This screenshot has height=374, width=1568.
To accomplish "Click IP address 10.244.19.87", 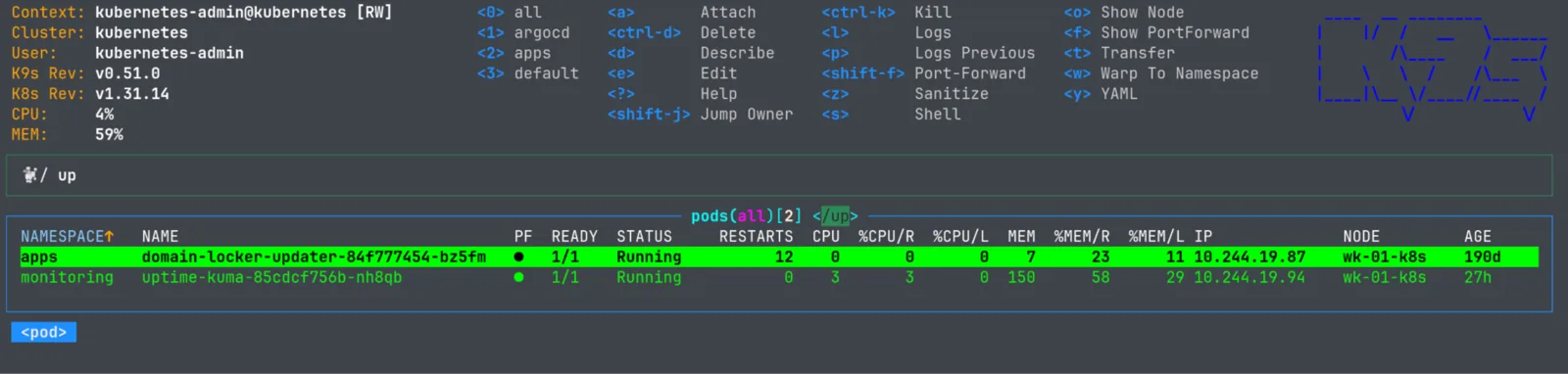I will pos(1249,257).
